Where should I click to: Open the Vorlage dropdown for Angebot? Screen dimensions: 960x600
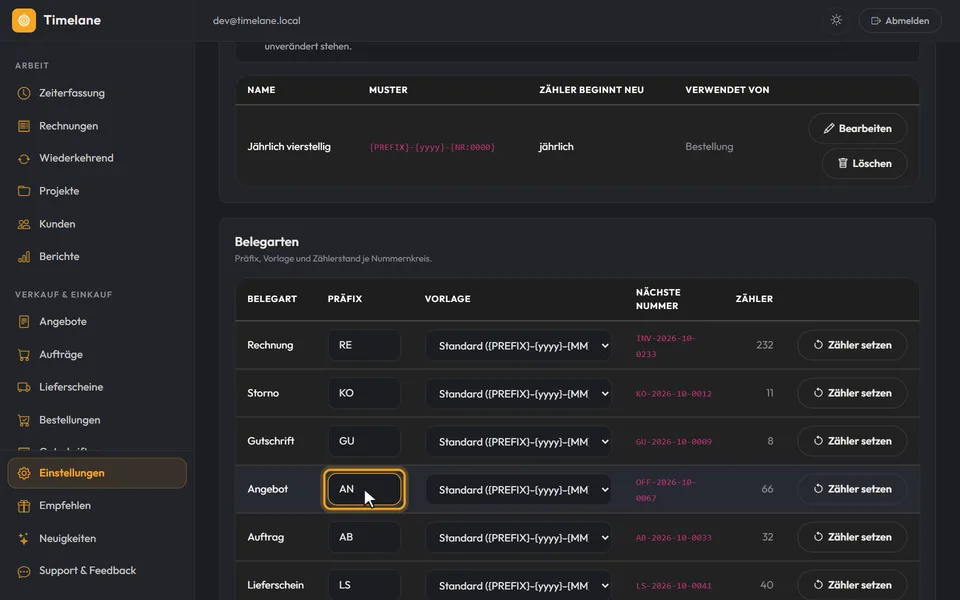518,490
